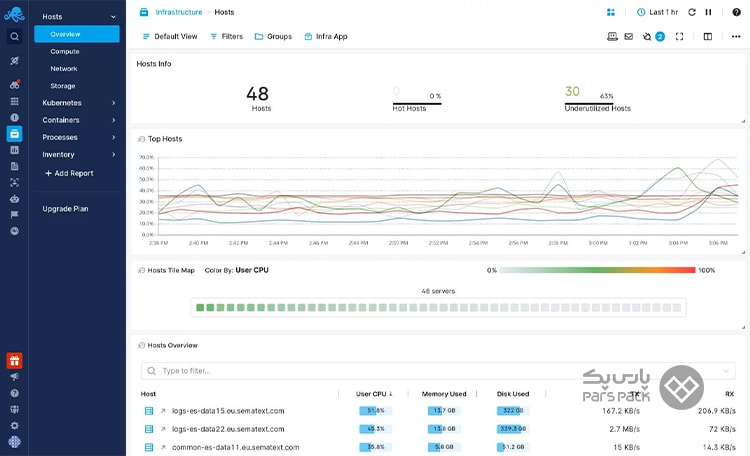Sort by Memory Used column header
The width and height of the screenshot is (750, 456).
click(x=444, y=394)
